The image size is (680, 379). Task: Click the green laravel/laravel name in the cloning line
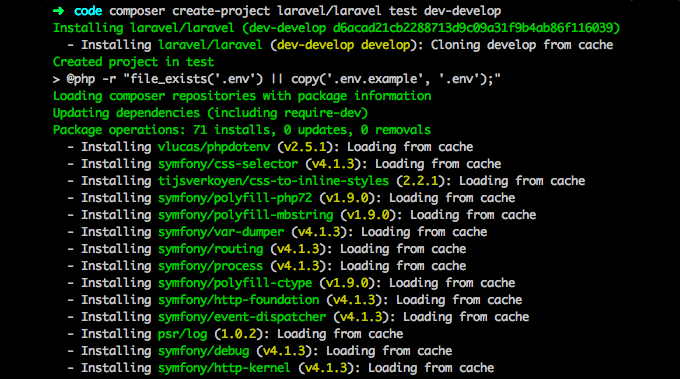(210, 45)
